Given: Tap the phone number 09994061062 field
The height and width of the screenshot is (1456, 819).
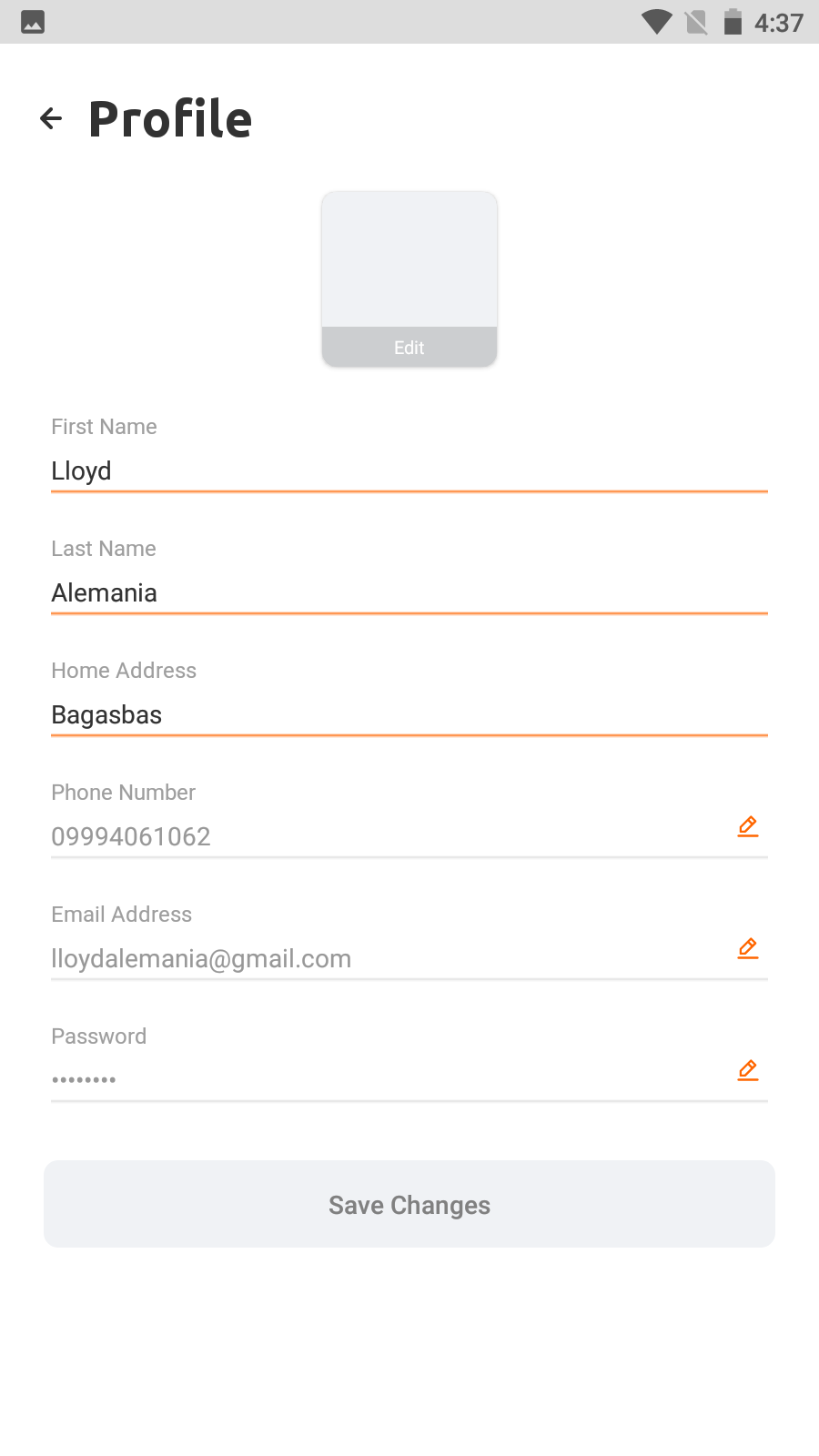Looking at the screenshot, I should tap(382, 837).
